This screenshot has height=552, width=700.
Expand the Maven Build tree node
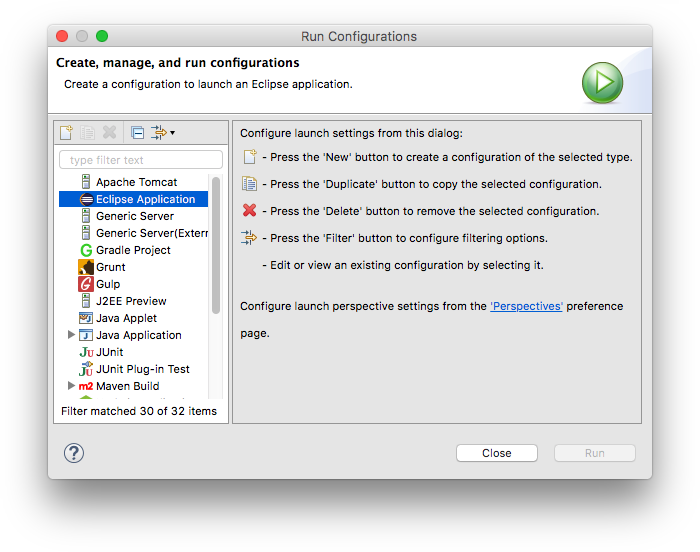pyautogui.click(x=71, y=385)
